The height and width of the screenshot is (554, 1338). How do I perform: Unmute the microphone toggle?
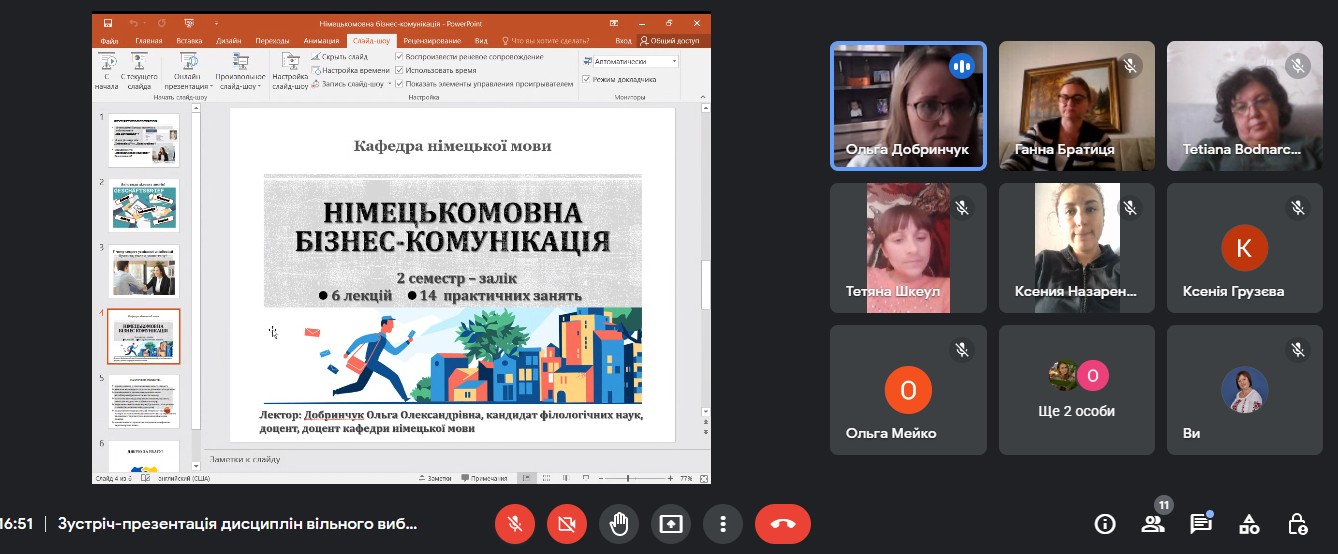tap(516, 523)
